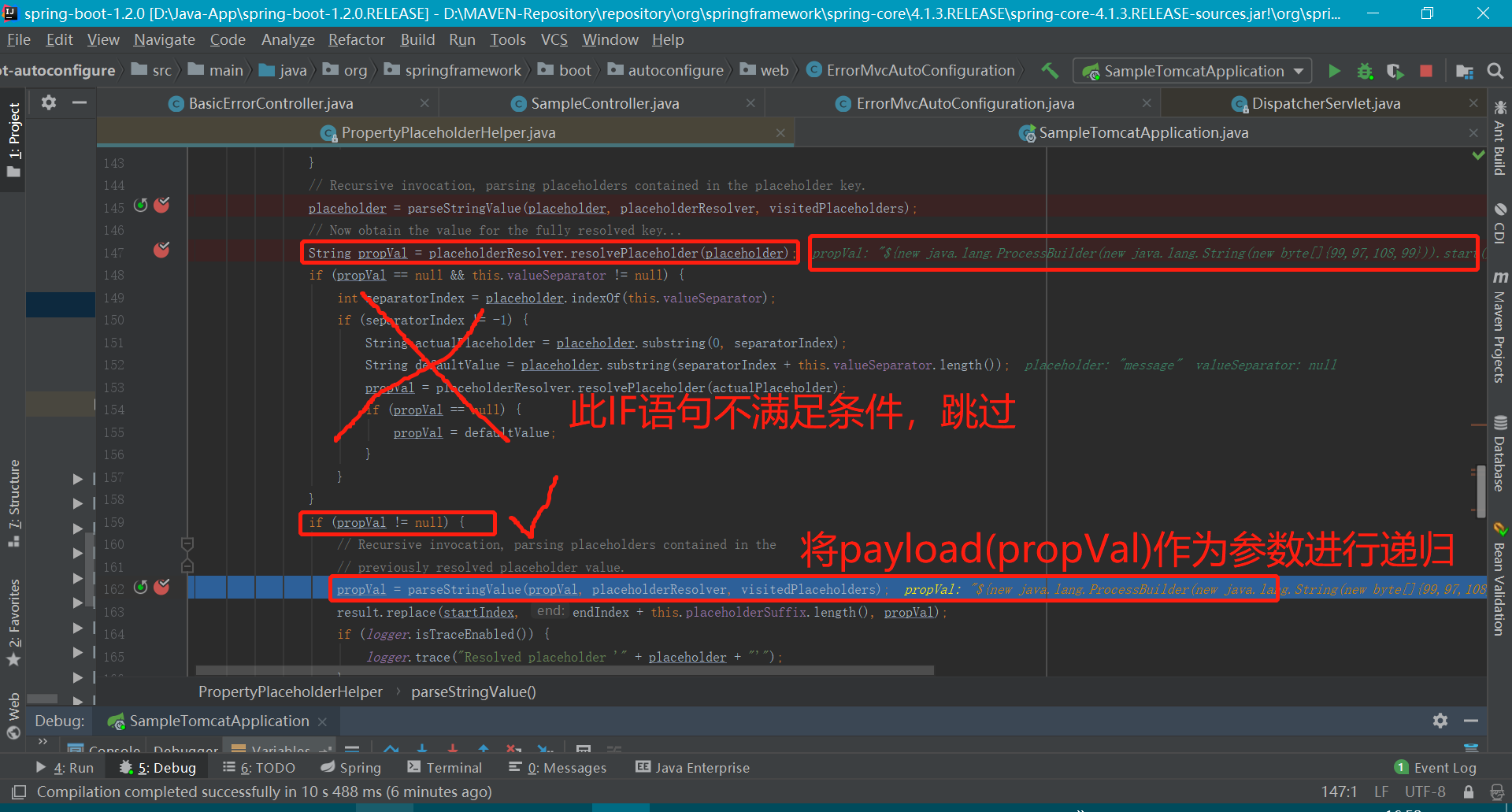Click recursive call marker on line 145
This screenshot has height=812, width=1512.
point(141,206)
